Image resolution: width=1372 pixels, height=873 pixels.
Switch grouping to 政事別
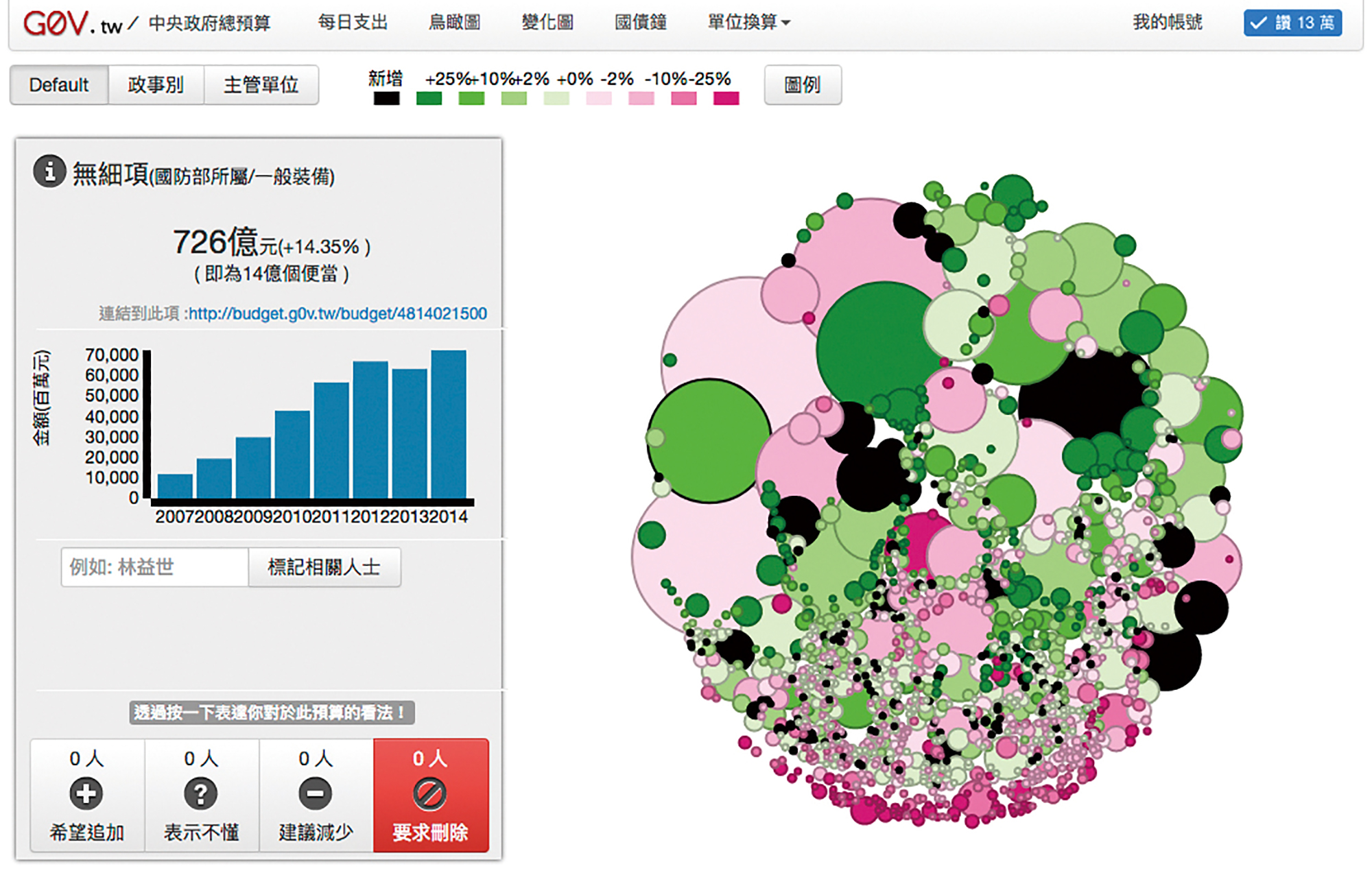(x=156, y=85)
